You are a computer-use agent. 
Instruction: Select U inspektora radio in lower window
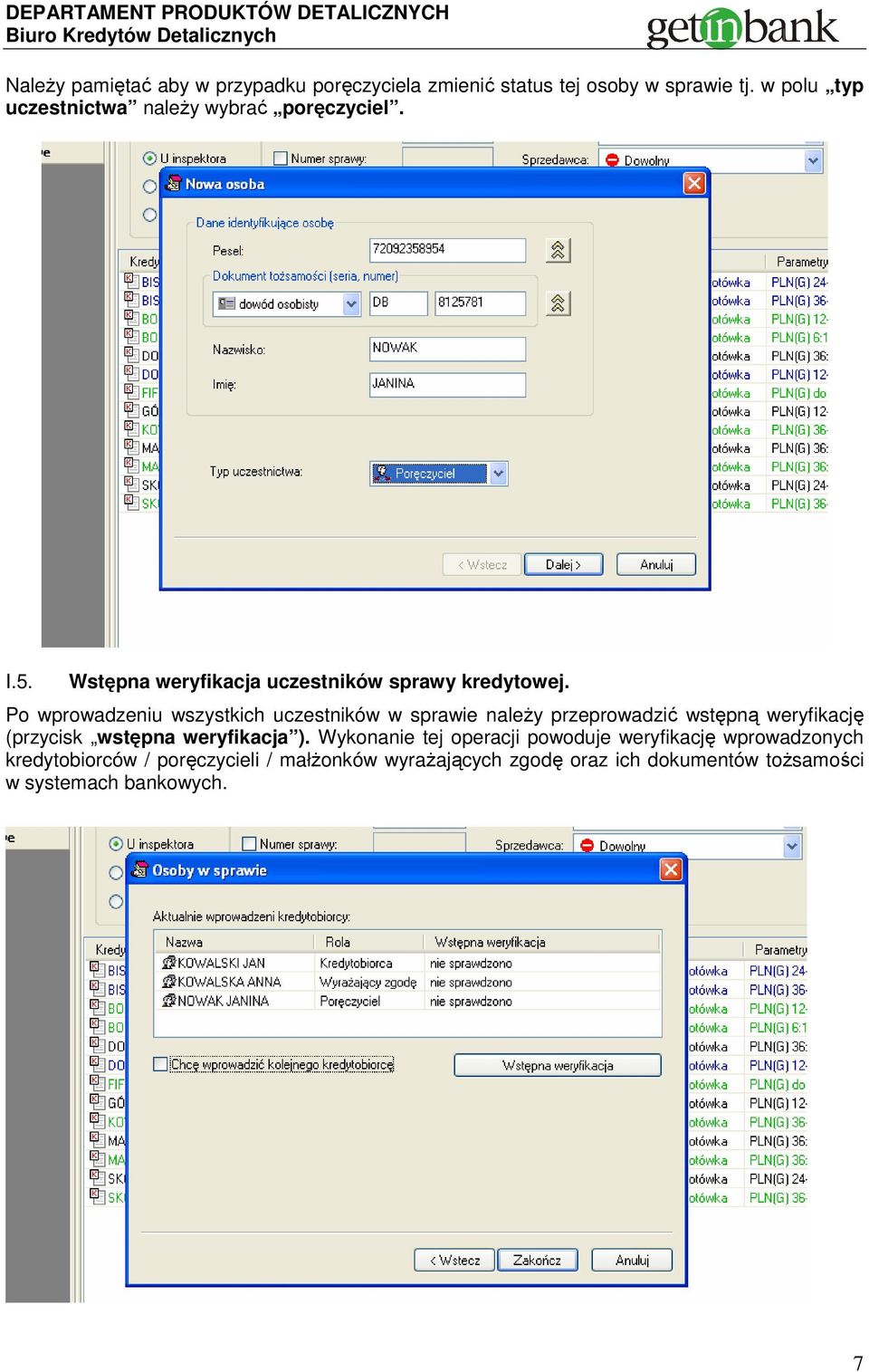pyautogui.click(x=116, y=843)
